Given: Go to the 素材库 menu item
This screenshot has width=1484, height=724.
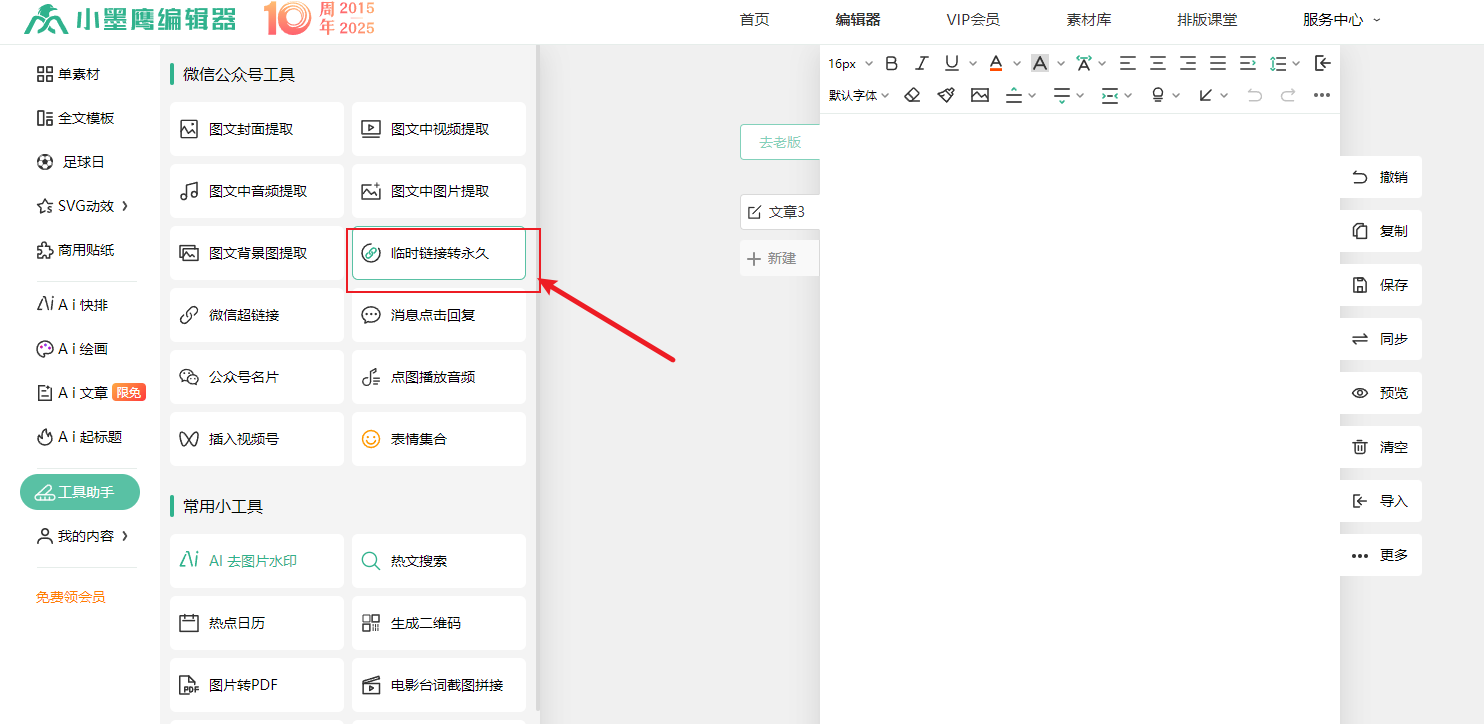Looking at the screenshot, I should coord(1089,19).
